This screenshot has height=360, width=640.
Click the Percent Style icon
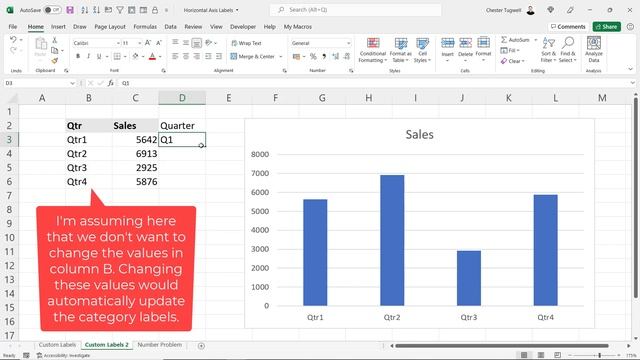[313, 56]
